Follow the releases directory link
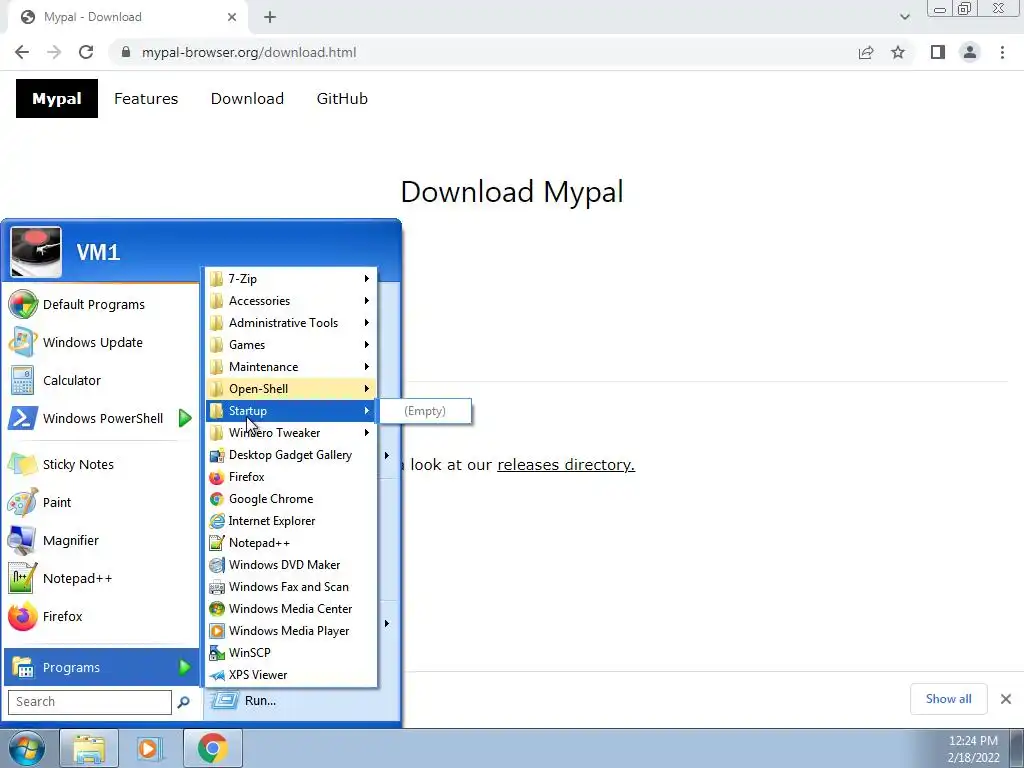Viewport: 1024px width, 768px height. [566, 464]
